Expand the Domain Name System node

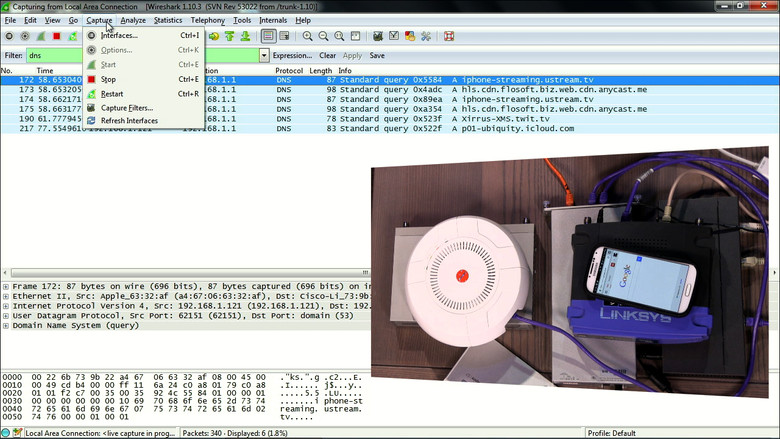(5, 326)
